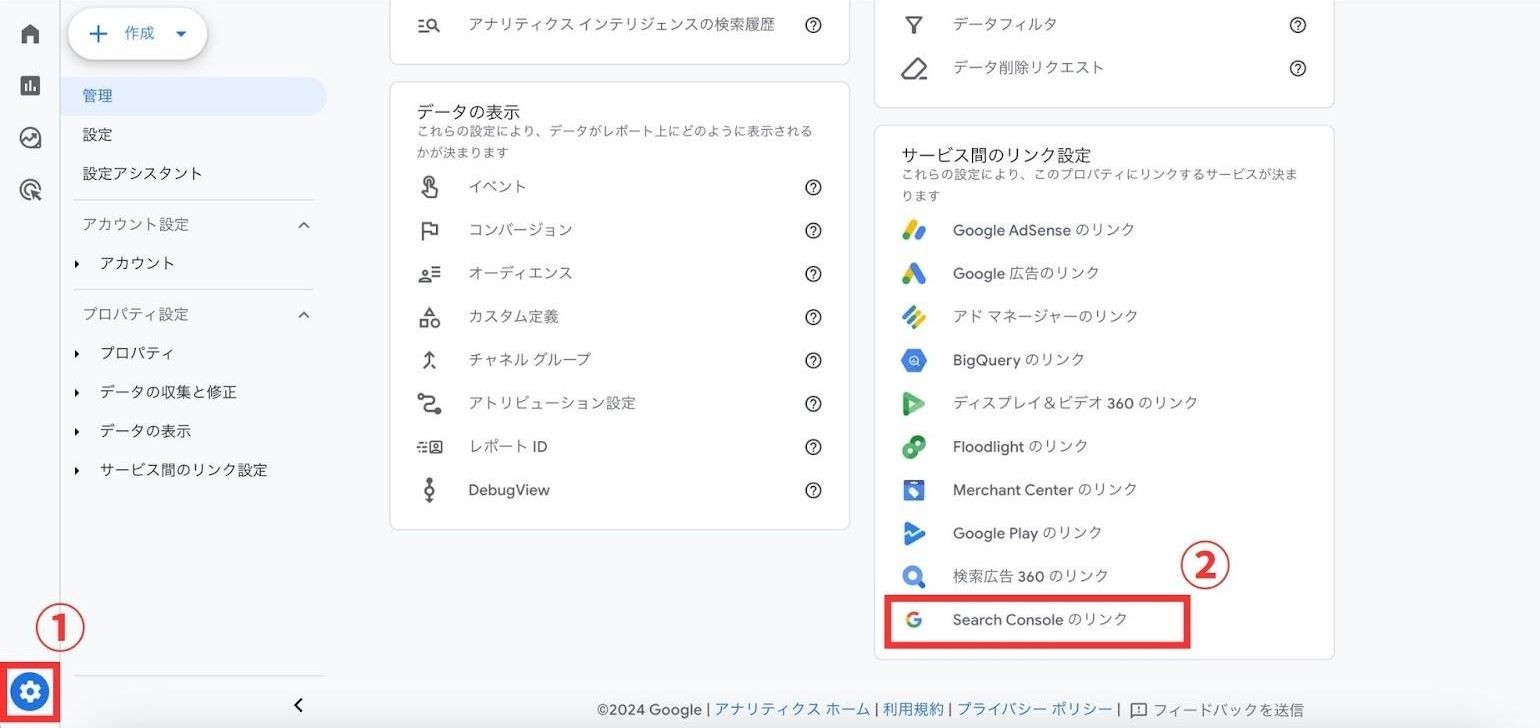Image resolution: width=1540 pixels, height=728 pixels.
Task: Click the アナリティクス ホーム footer link
Action: click(x=792, y=709)
